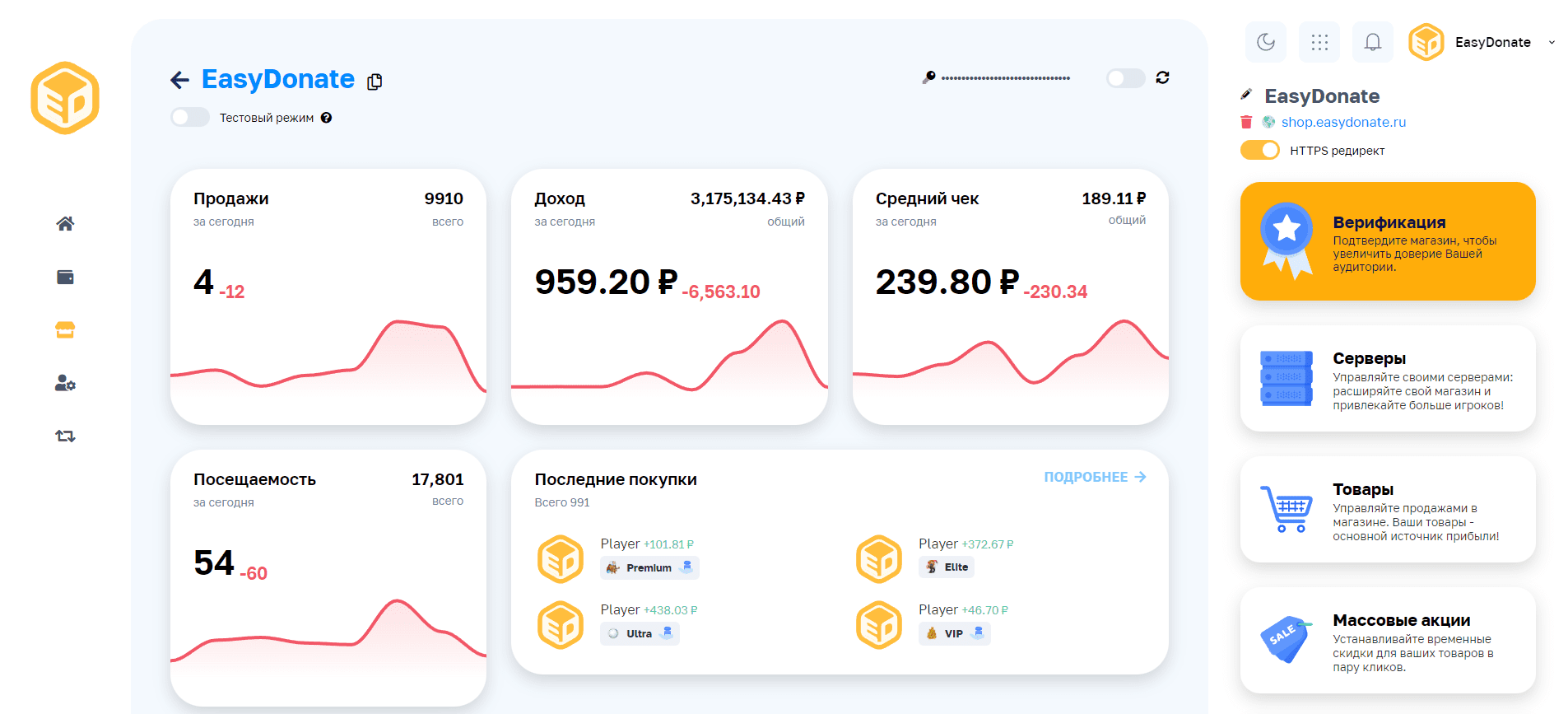This screenshot has width=1568, height=714.
Task: Click the shopping cart icon in the Товары card
Action: pos(1287,509)
